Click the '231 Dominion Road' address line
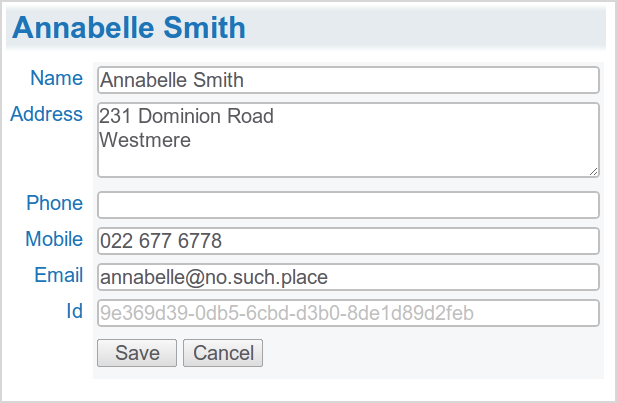The width and height of the screenshot is (617, 403). [x=186, y=116]
